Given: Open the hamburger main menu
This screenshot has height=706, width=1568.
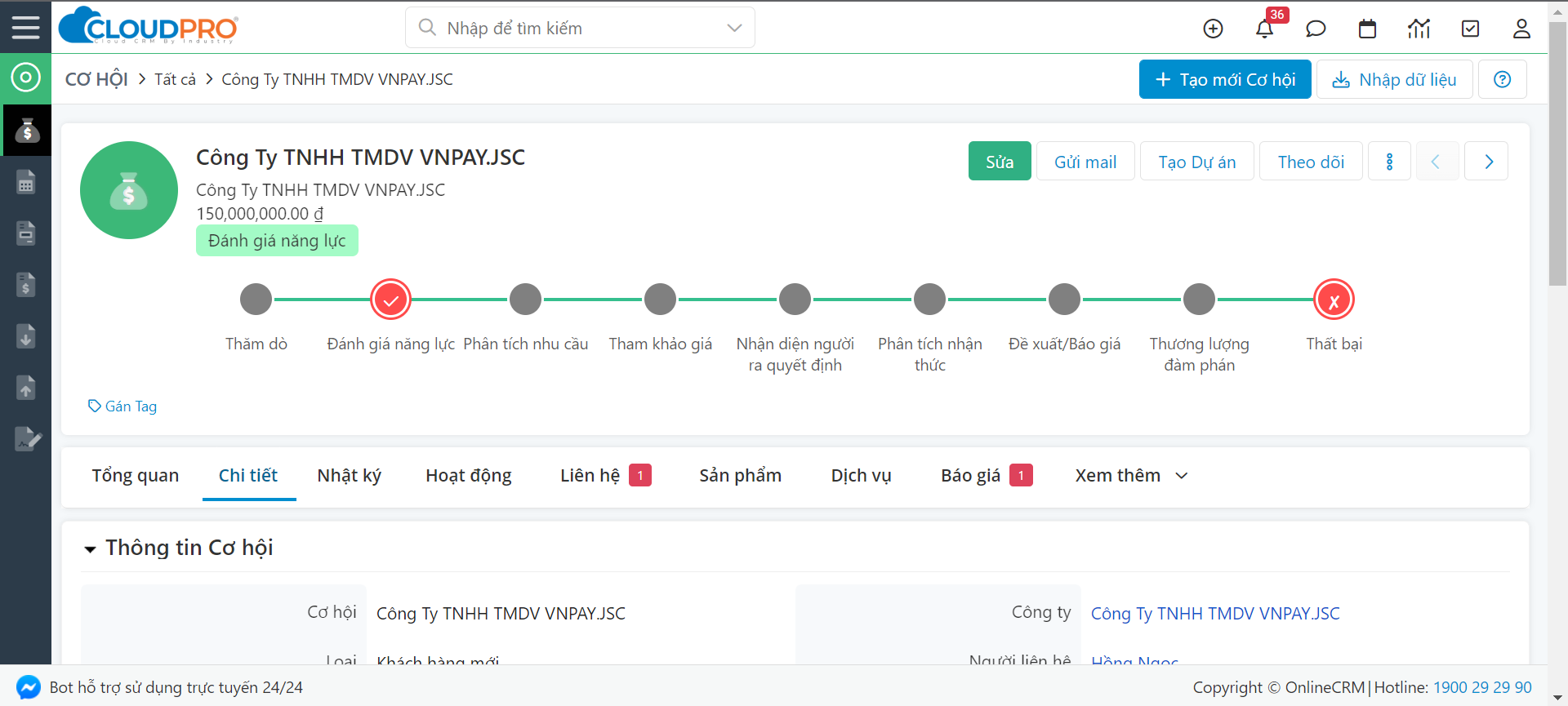Looking at the screenshot, I should click(25, 28).
